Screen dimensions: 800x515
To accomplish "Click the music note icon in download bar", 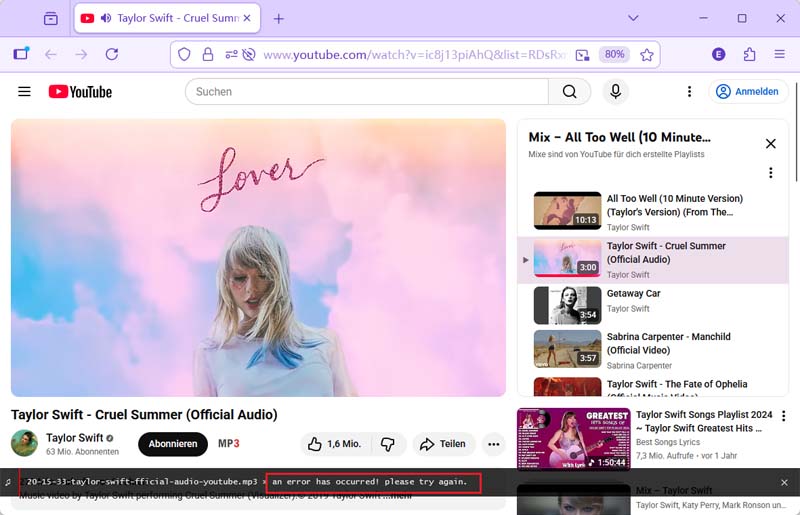I will pos(8,482).
